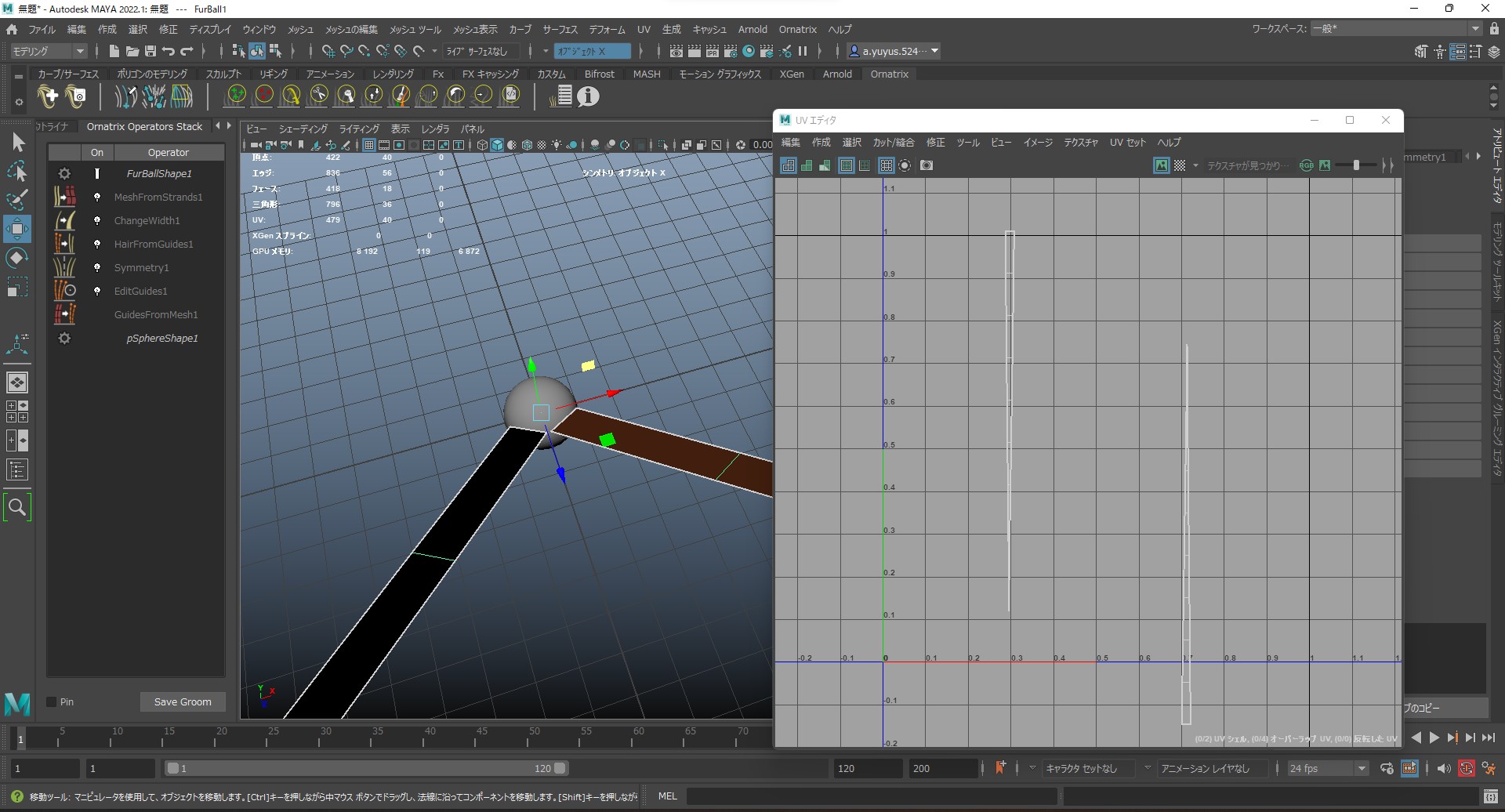Play the animation forward

tap(1434, 738)
